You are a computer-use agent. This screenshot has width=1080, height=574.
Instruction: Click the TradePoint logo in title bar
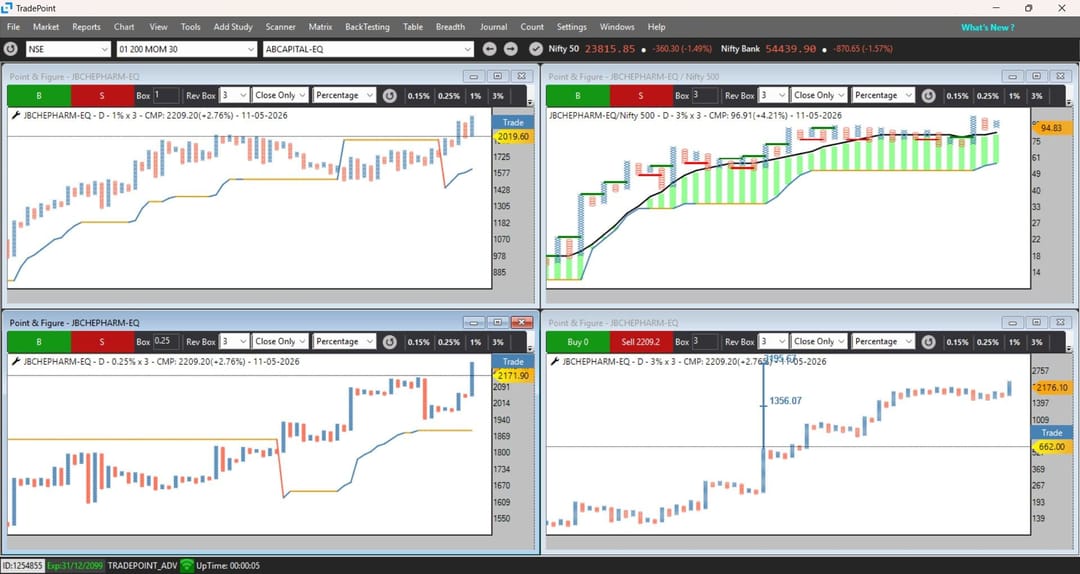click(x=7, y=8)
